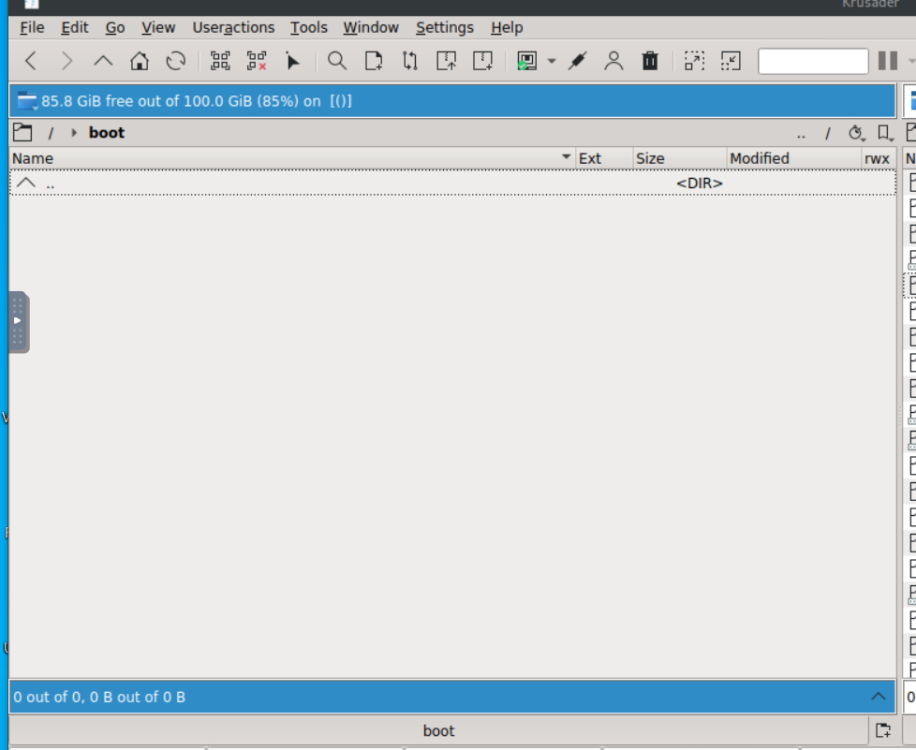Click the Unselect Group icon with red x
The image size is (916, 750).
256,61
